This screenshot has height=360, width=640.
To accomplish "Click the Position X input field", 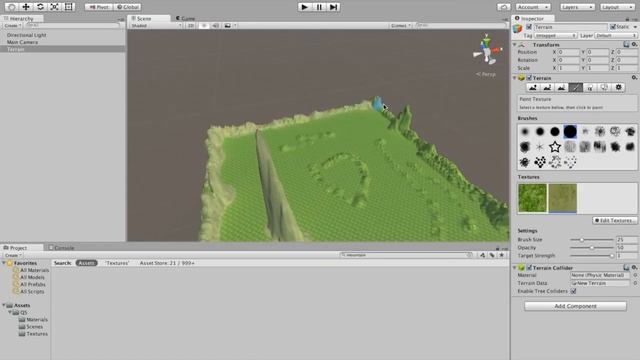I will tap(569, 52).
